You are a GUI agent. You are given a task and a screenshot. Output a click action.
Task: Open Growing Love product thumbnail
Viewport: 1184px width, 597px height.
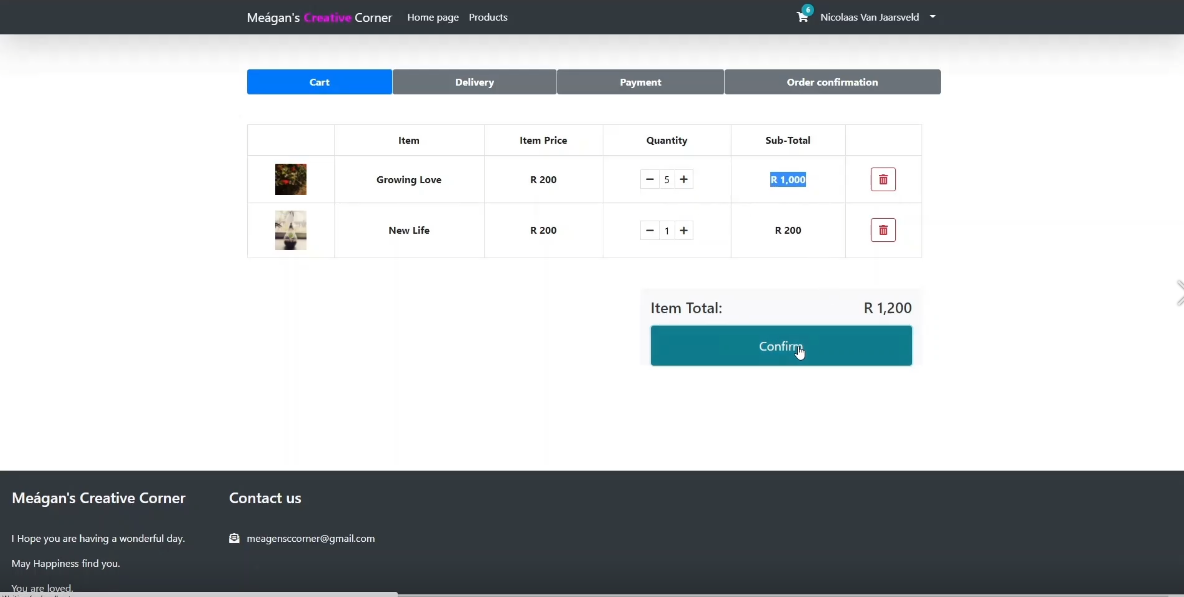click(291, 180)
